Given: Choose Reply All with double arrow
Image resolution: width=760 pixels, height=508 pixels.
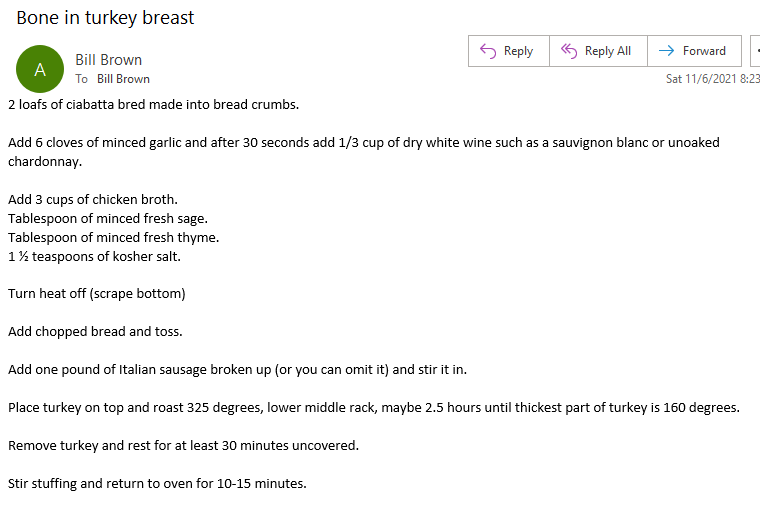Looking at the screenshot, I should click(x=598, y=51).
